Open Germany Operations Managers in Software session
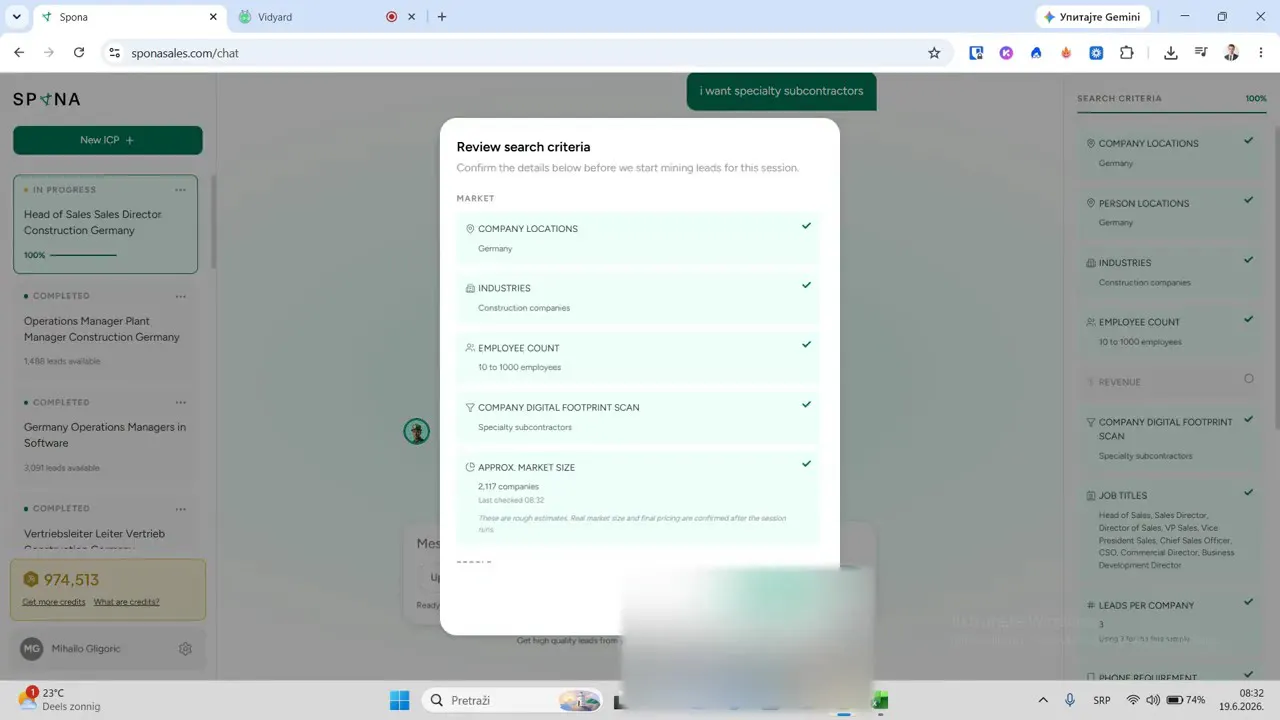The width and height of the screenshot is (1280, 720). tap(105, 435)
